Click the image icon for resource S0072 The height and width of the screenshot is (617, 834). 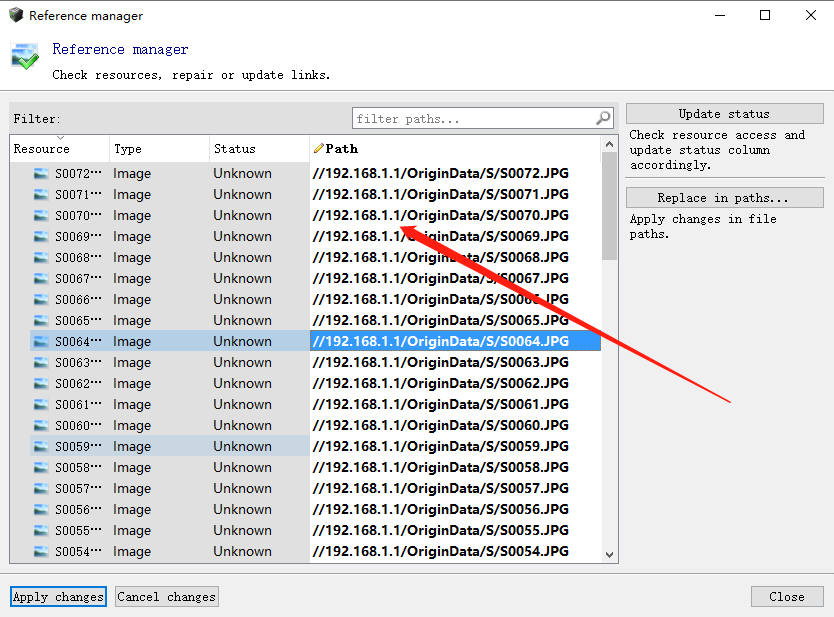(41, 173)
